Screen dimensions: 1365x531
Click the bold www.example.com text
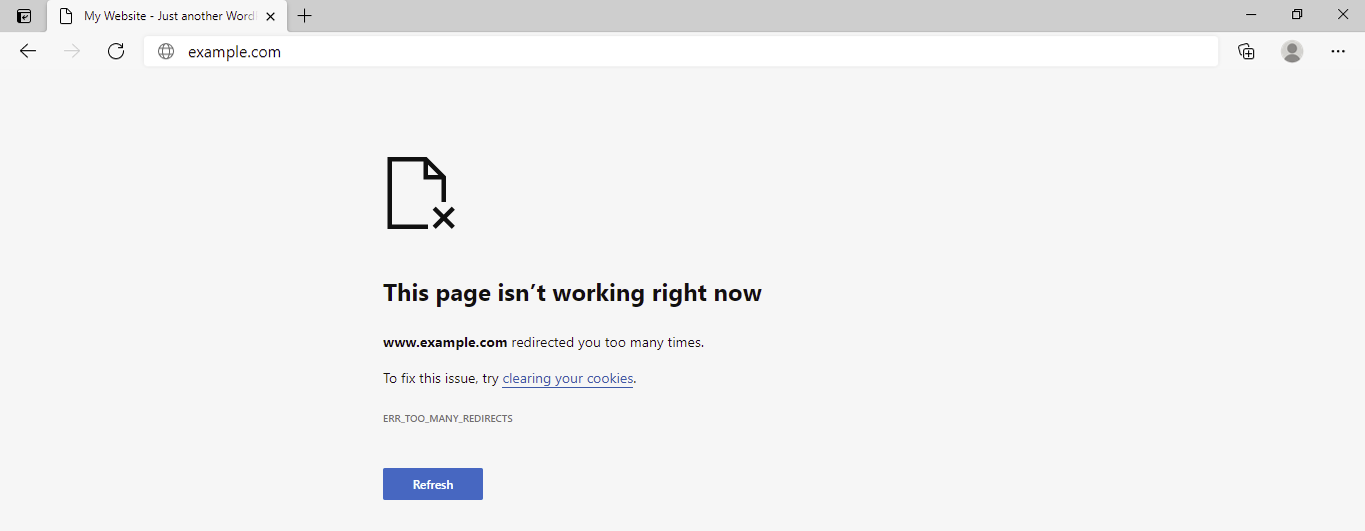click(445, 343)
